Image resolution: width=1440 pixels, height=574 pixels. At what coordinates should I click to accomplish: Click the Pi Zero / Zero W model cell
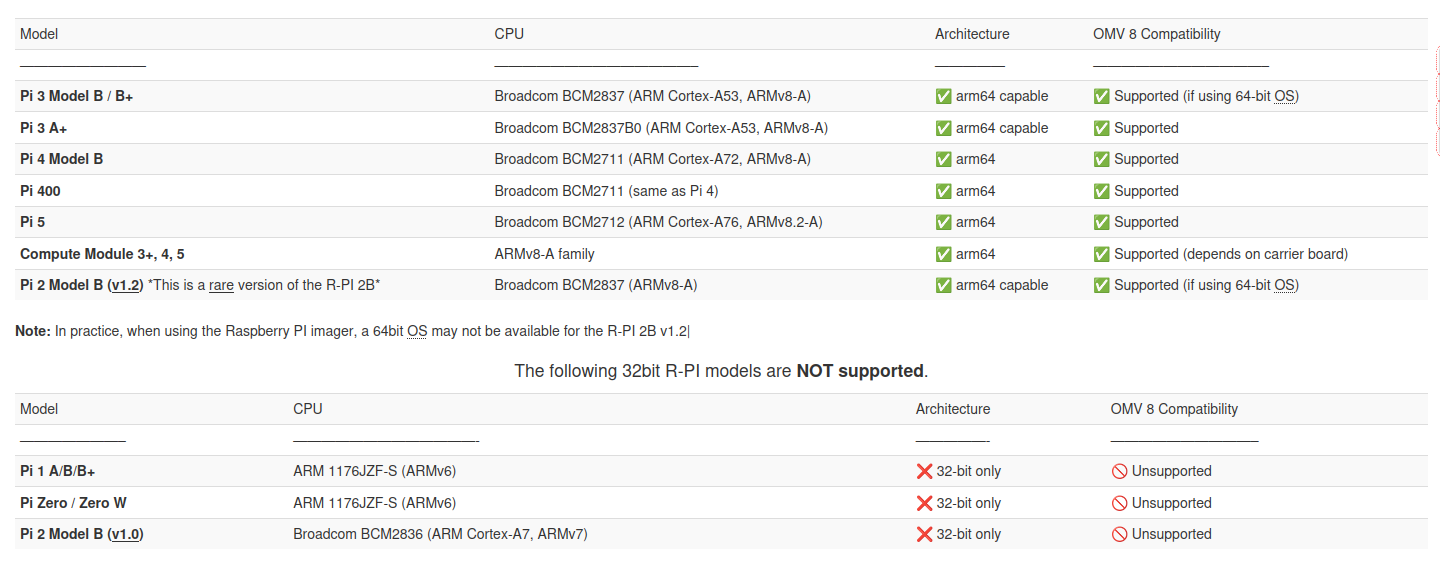click(x=73, y=503)
